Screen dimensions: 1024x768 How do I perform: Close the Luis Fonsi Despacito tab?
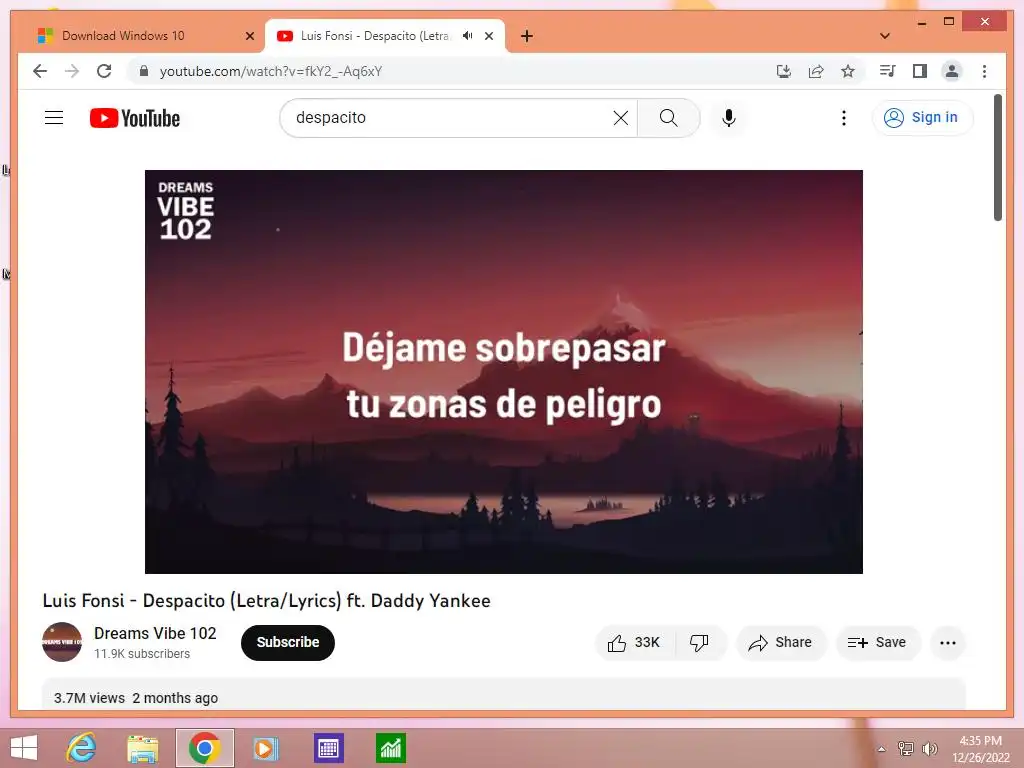point(488,36)
